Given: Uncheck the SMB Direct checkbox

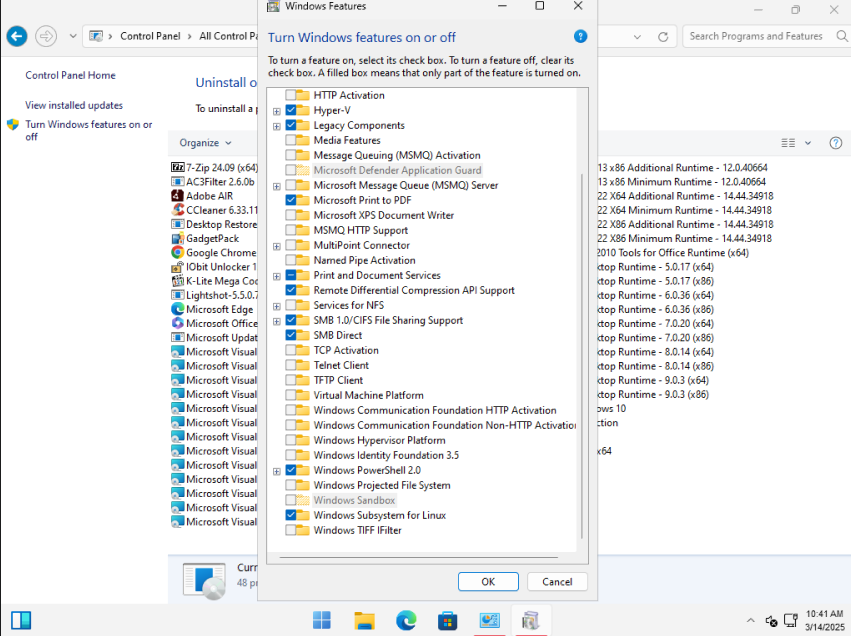Looking at the screenshot, I should coord(291,335).
